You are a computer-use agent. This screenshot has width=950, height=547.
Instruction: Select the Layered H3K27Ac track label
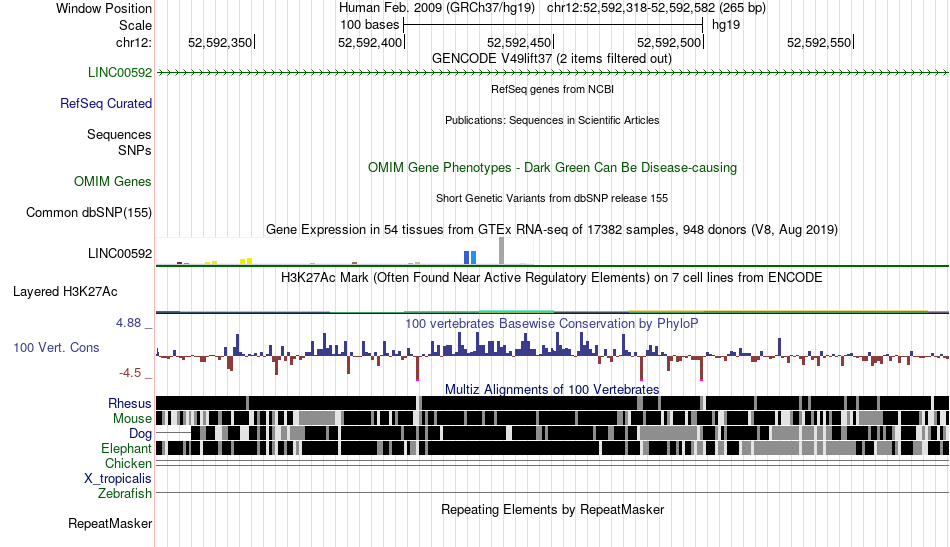click(x=65, y=292)
